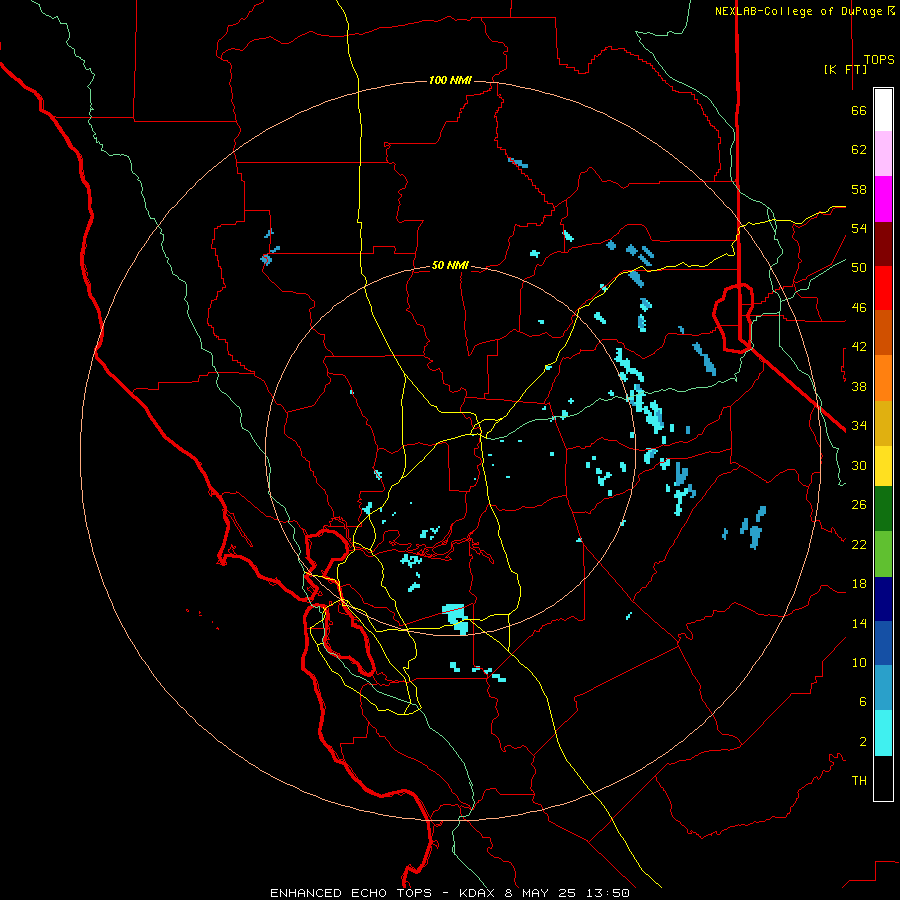This screenshot has width=900, height=900.
Task: Click the navy 22 K FT legend swatch
Action: coord(883,599)
